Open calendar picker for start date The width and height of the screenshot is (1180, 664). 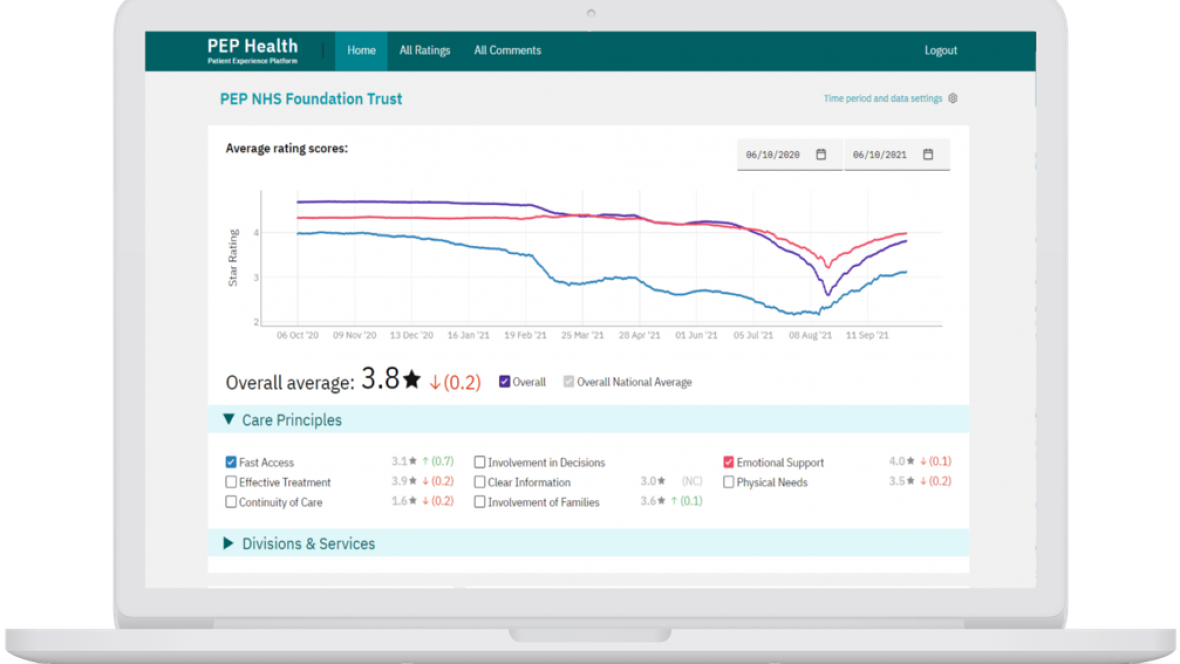tap(821, 155)
